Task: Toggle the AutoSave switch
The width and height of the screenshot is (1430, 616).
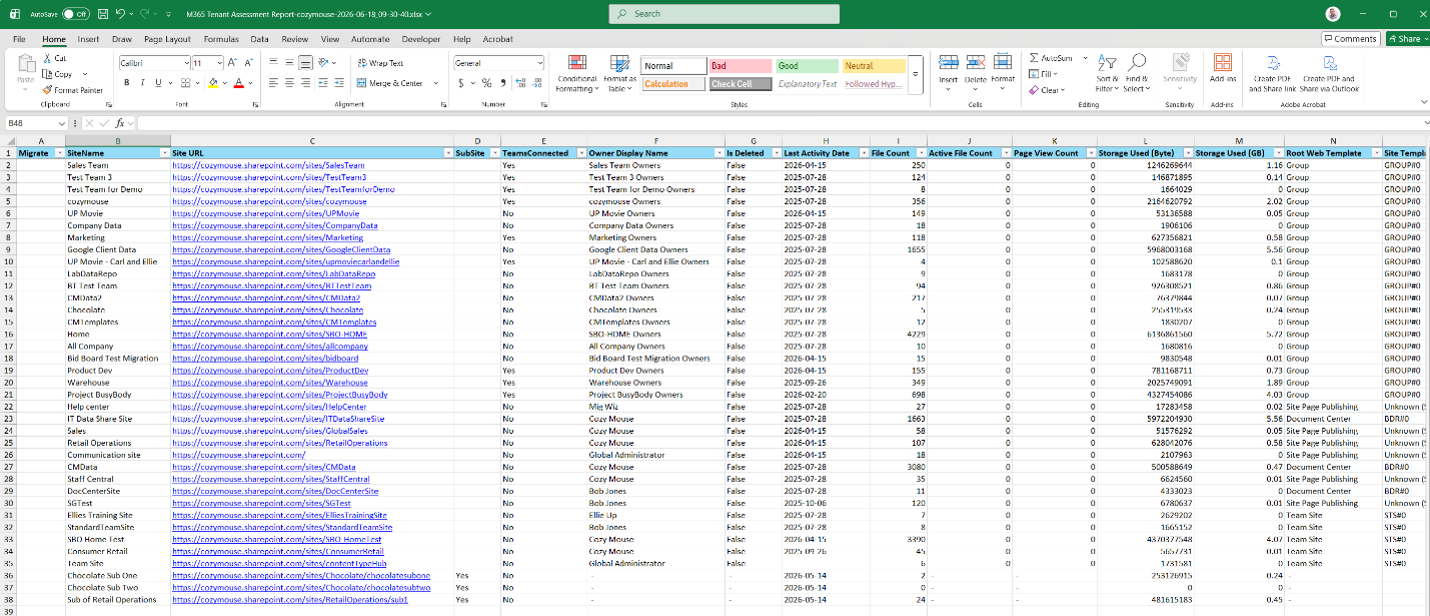Action: (75, 14)
